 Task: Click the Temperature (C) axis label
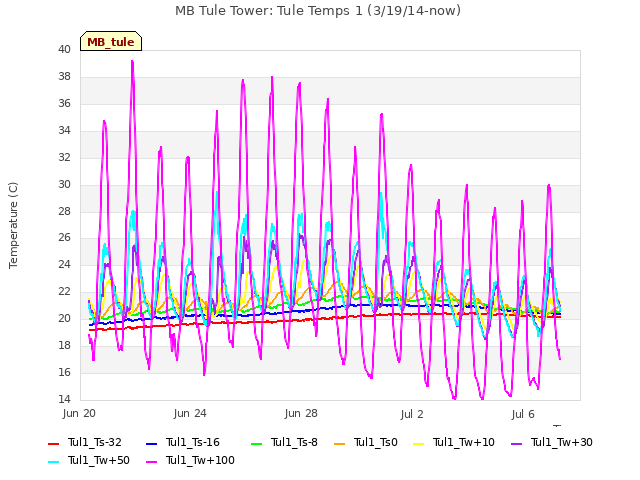tap(13, 225)
